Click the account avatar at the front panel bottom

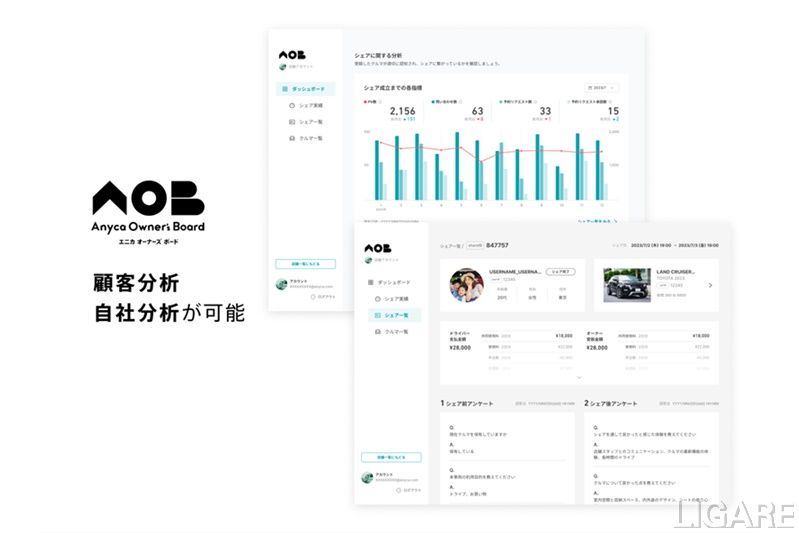[366, 477]
